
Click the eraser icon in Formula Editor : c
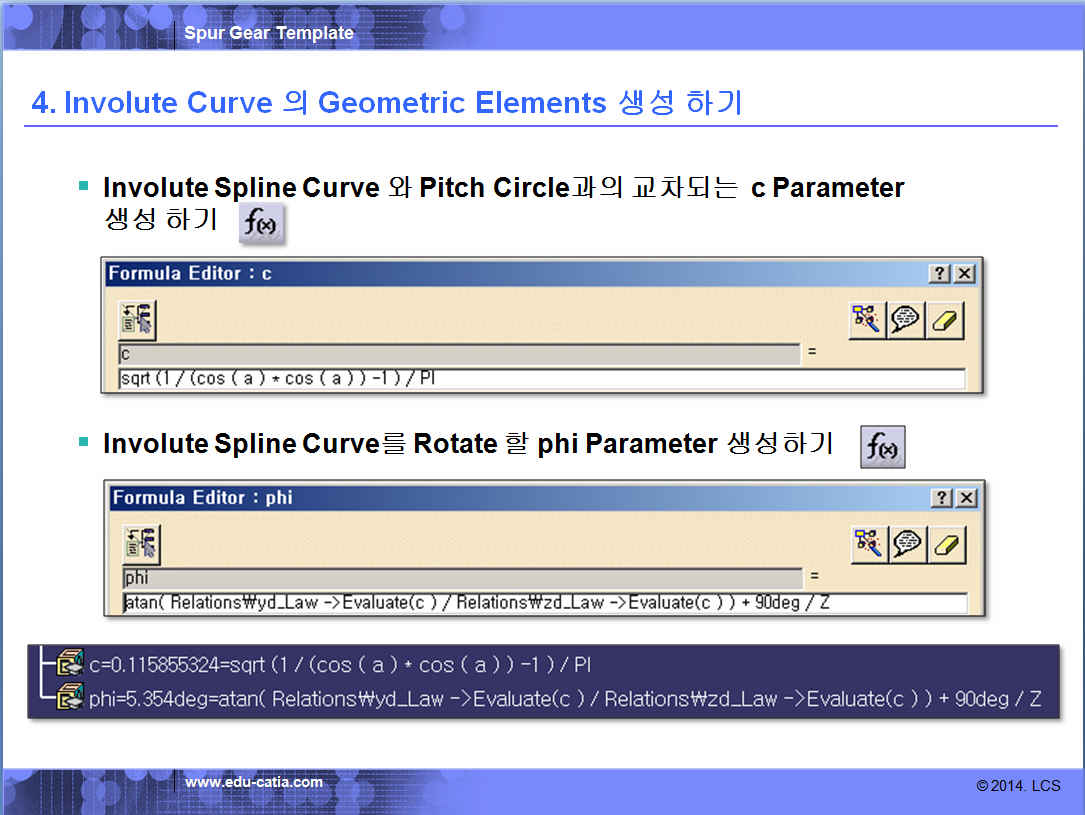pyautogui.click(x=944, y=320)
